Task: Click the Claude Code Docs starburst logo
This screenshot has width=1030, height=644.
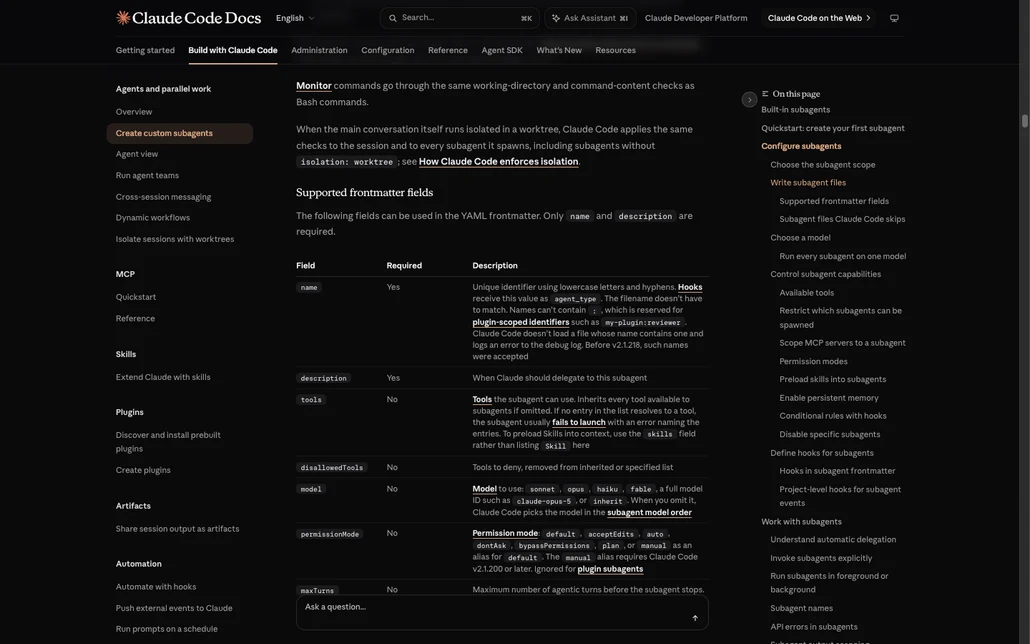Action: pos(123,18)
